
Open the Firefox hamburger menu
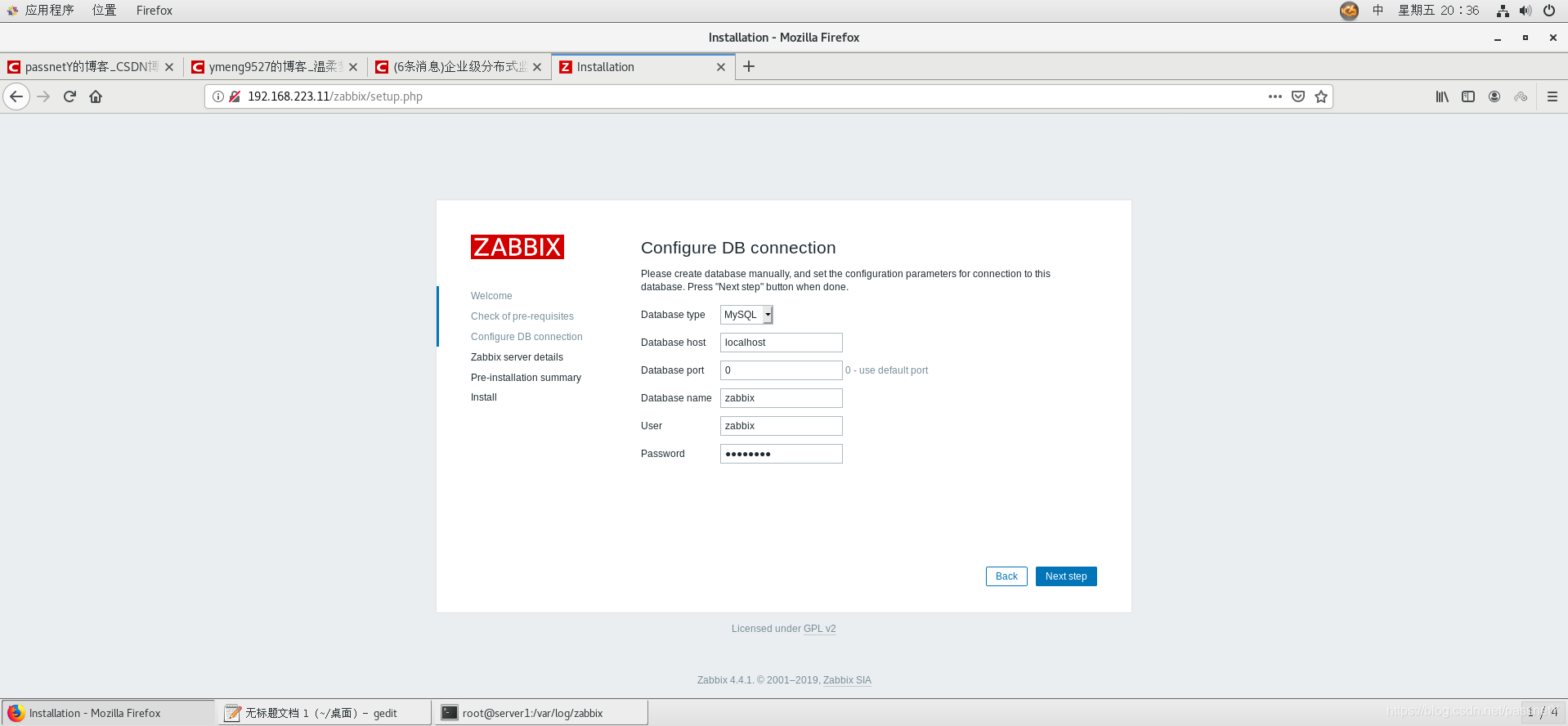click(1552, 96)
